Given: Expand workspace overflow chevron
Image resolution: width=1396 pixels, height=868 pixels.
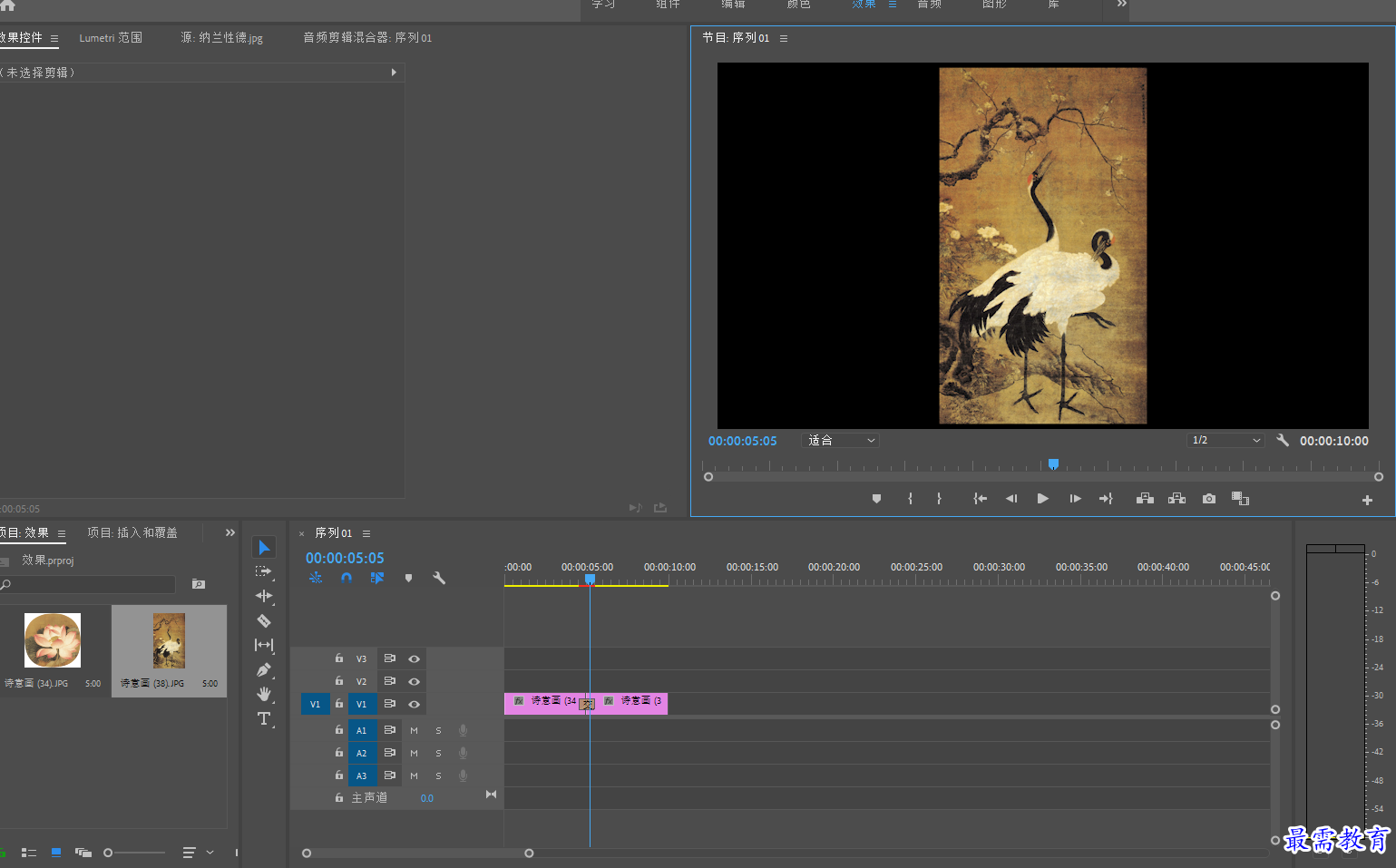Looking at the screenshot, I should (1122, 5).
